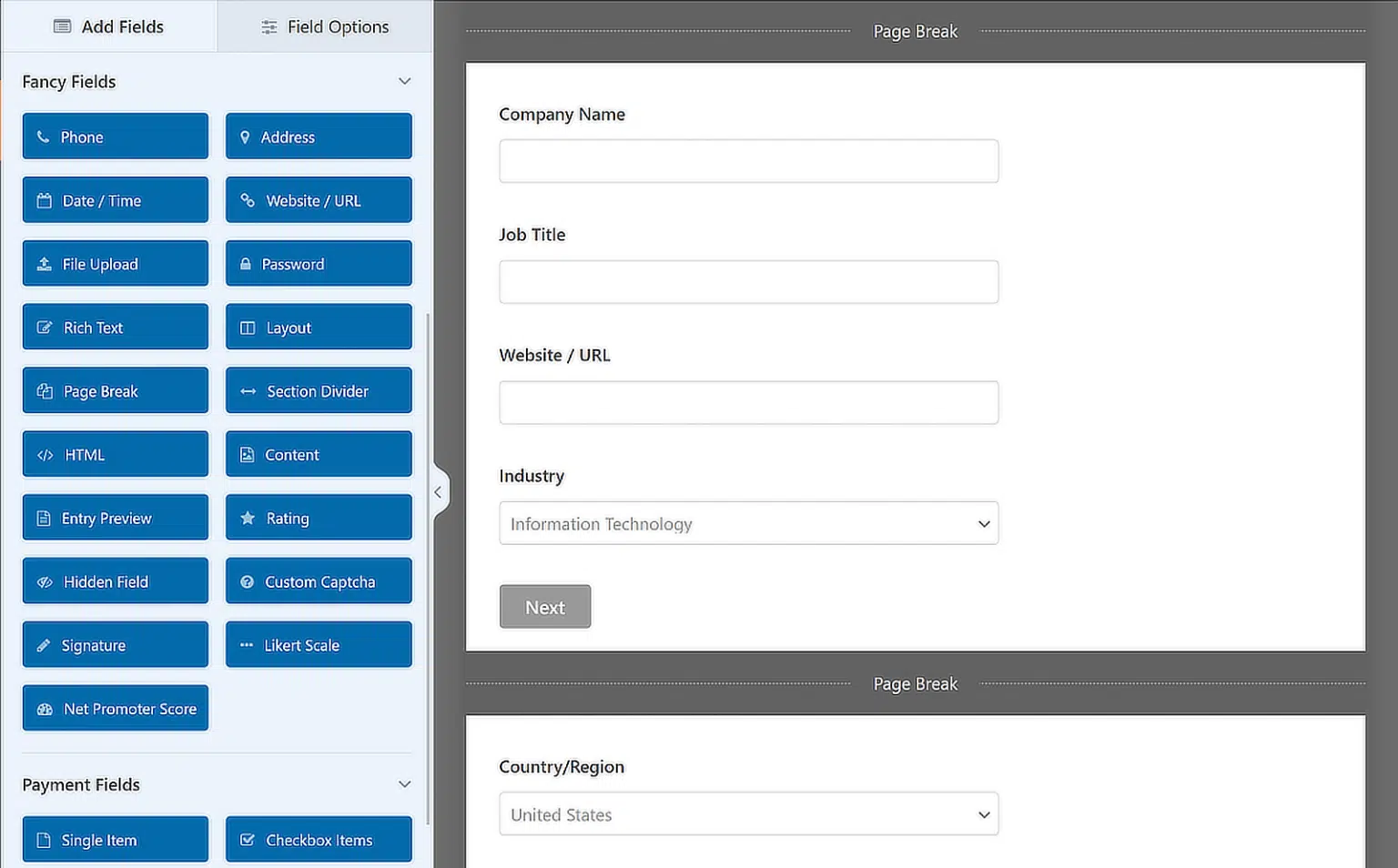Click the Next button on the form
The image size is (1398, 868).
[544, 606]
